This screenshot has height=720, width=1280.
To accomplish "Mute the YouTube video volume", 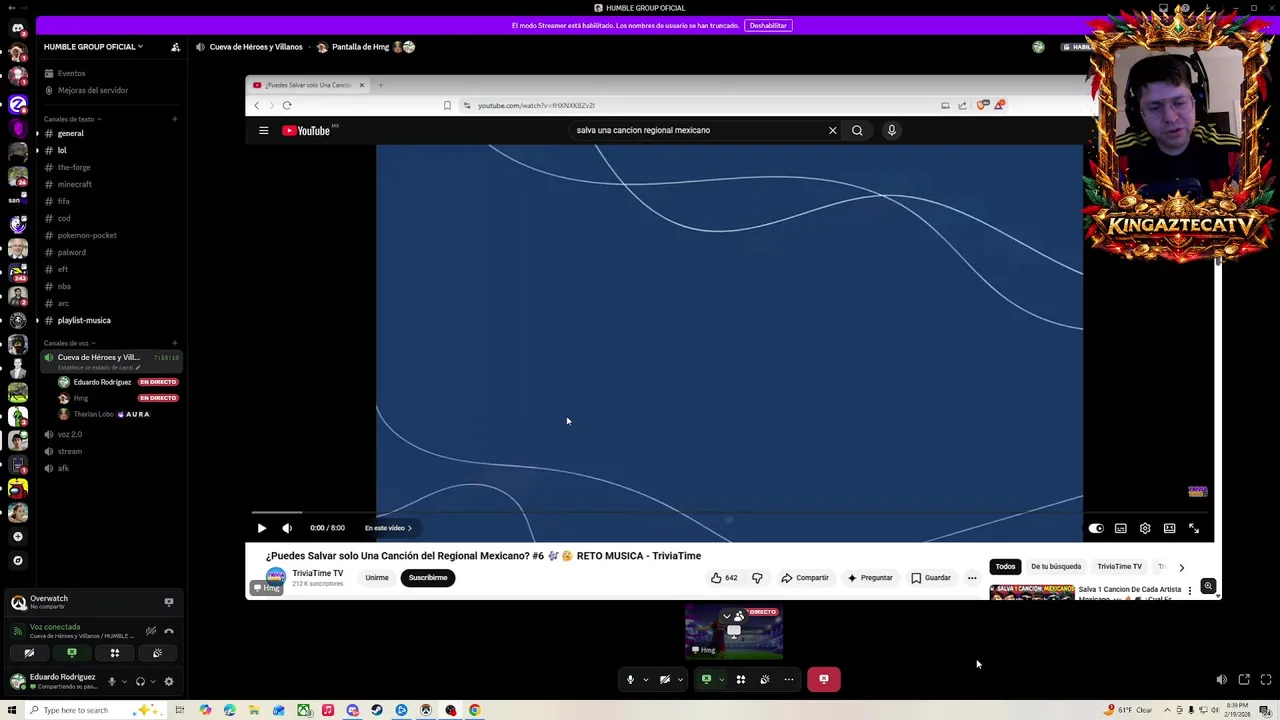I will tap(287, 528).
